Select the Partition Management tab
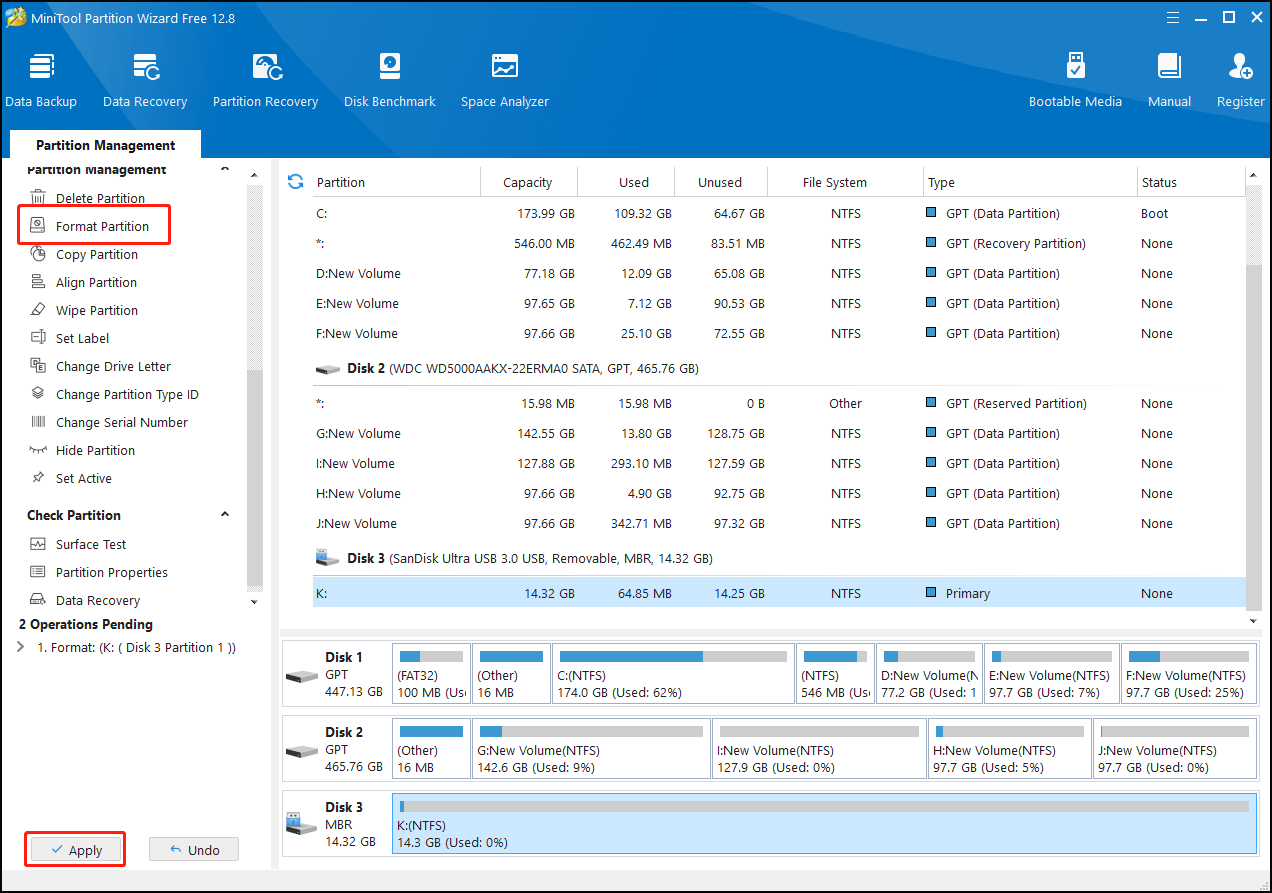 pos(105,145)
